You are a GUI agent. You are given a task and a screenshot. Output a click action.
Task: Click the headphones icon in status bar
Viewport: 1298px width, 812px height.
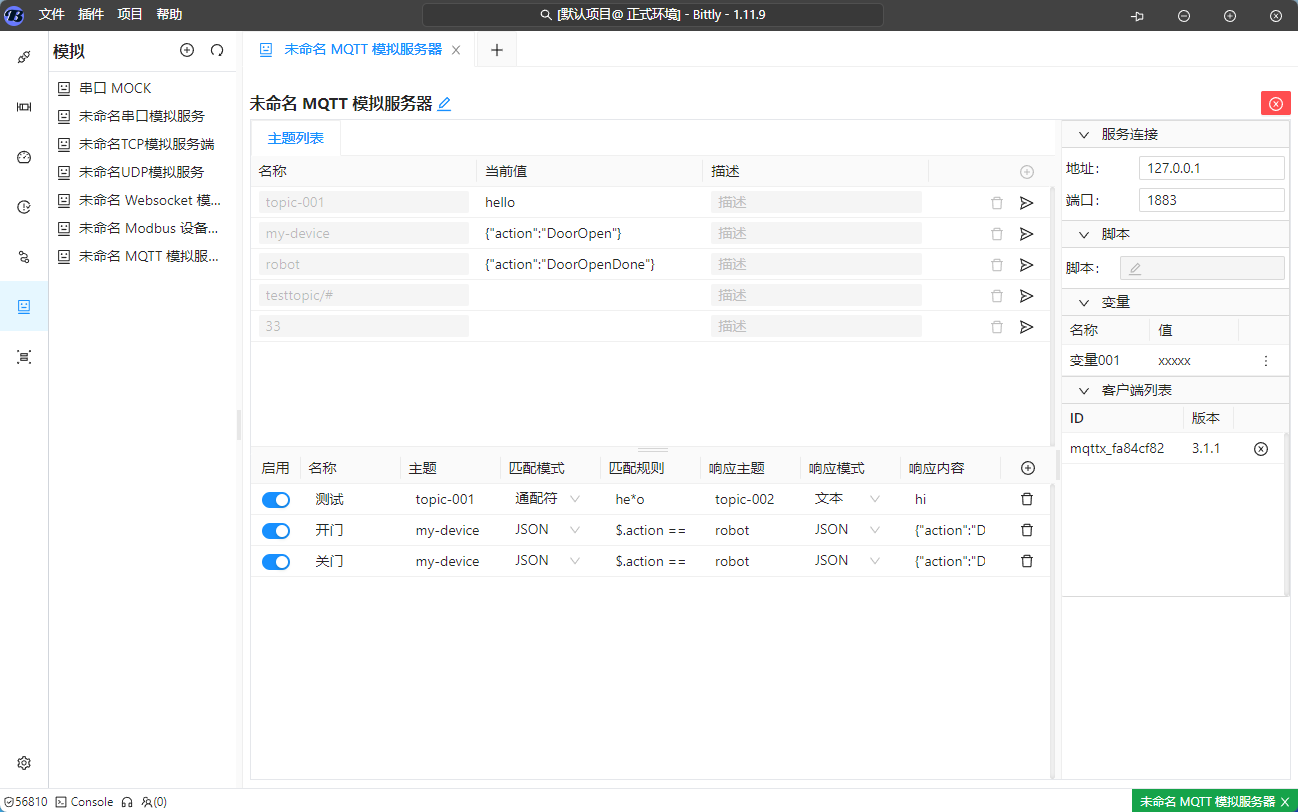pyautogui.click(x=126, y=801)
